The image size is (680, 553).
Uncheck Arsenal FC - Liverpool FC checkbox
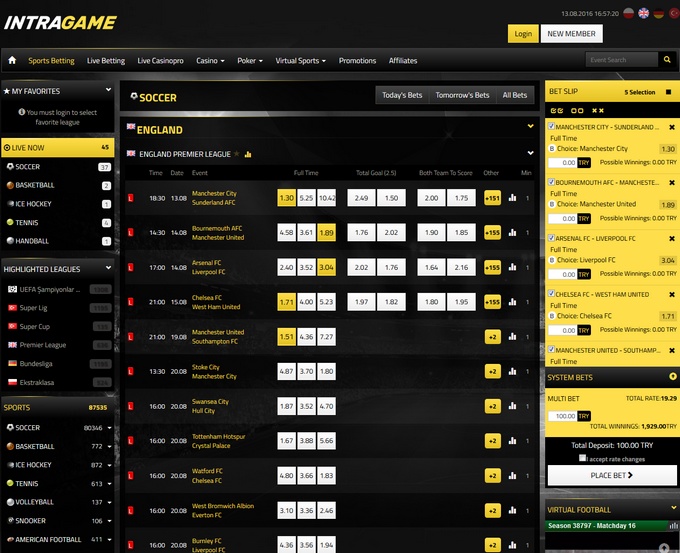pyautogui.click(x=551, y=238)
